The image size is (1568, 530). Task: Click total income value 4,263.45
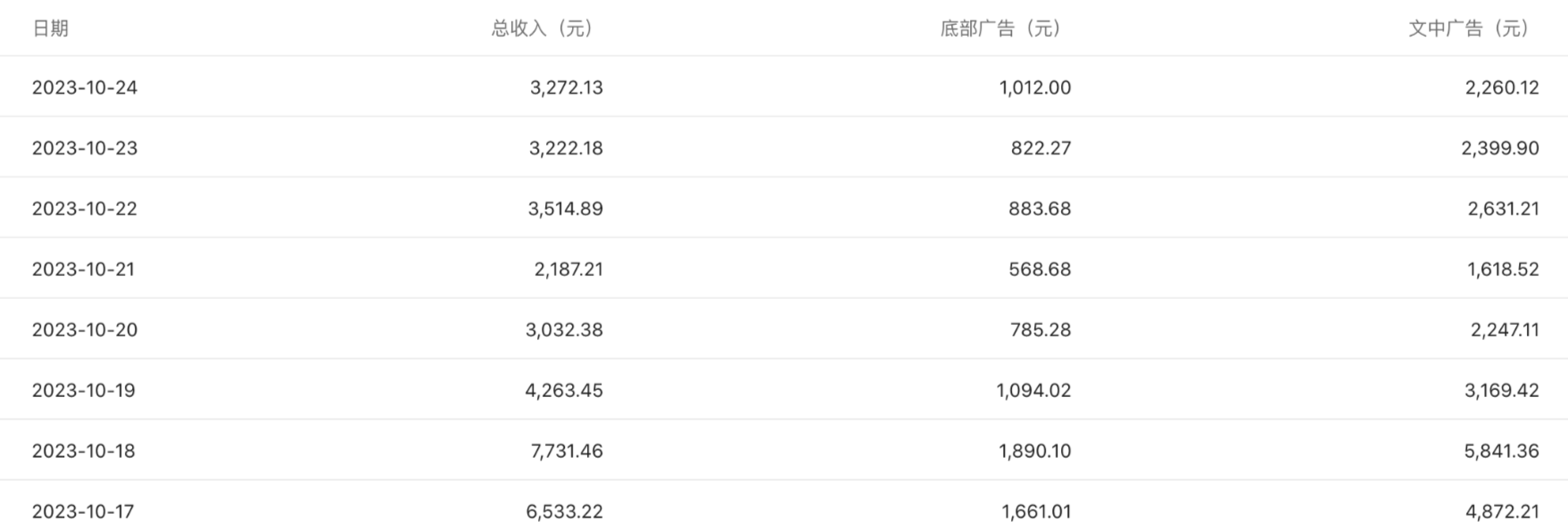pos(564,391)
